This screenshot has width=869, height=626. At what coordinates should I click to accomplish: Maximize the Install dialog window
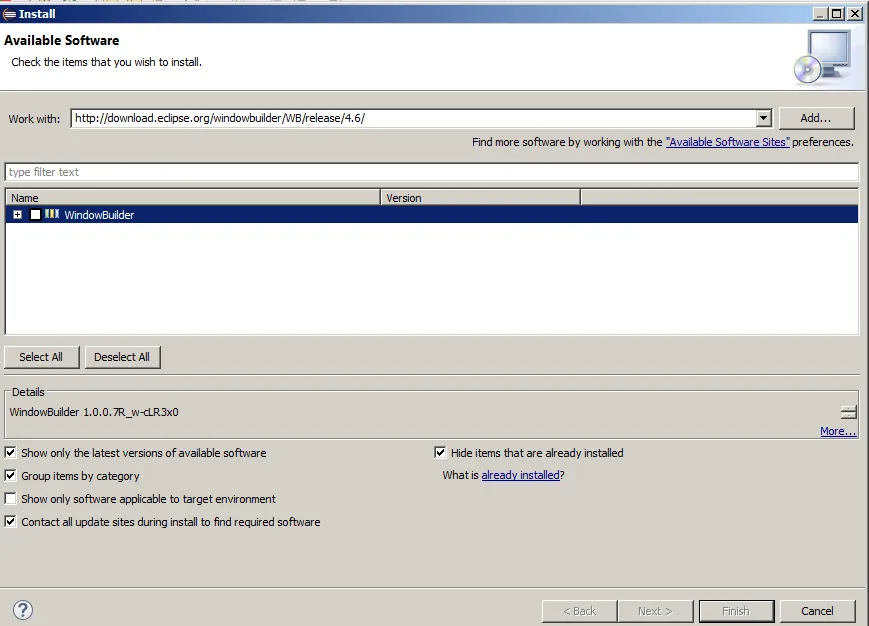837,14
